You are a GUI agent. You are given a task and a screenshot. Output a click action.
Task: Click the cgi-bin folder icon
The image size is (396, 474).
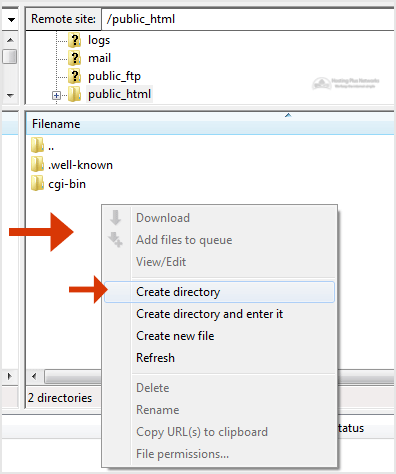click(37, 183)
